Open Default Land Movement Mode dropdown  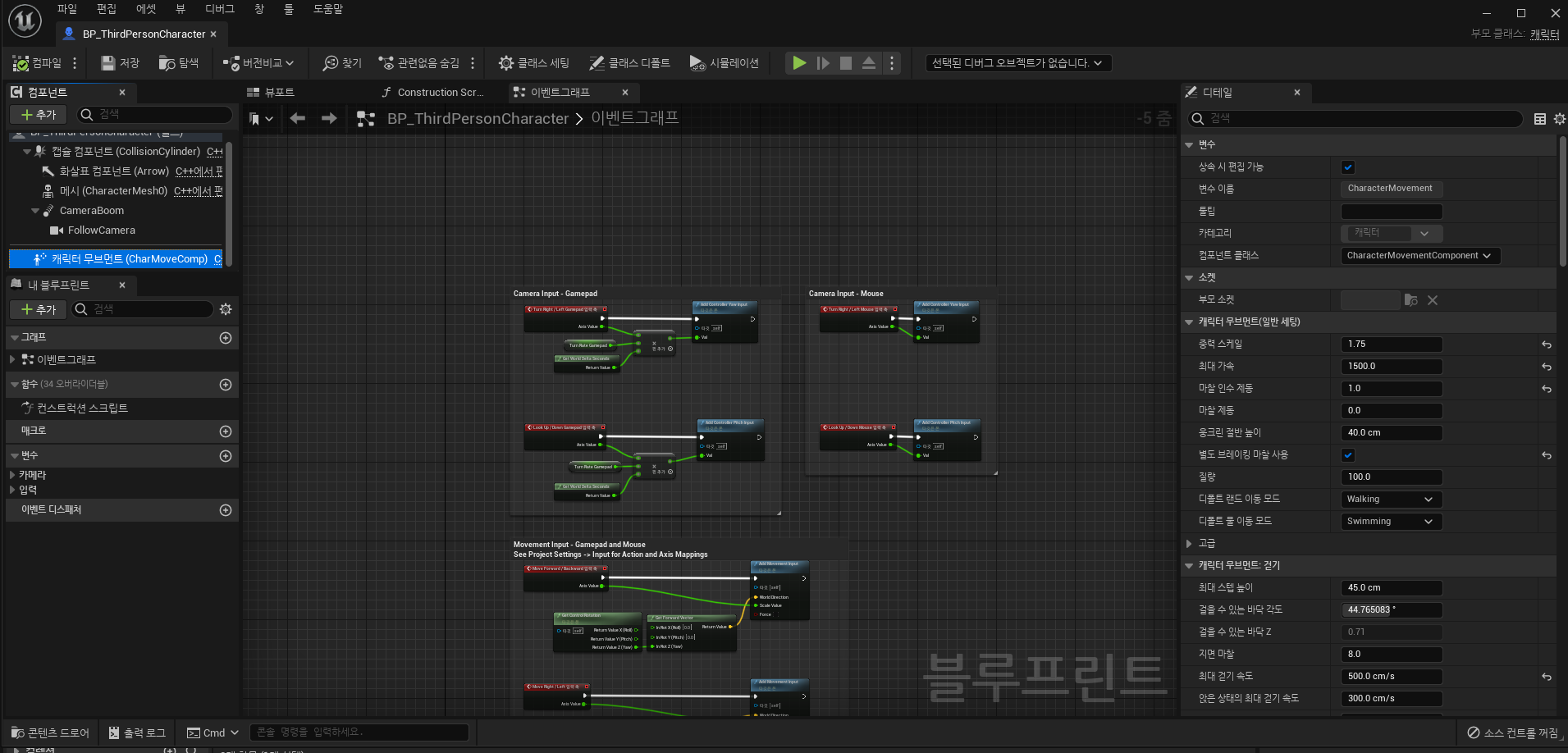[1392, 500]
